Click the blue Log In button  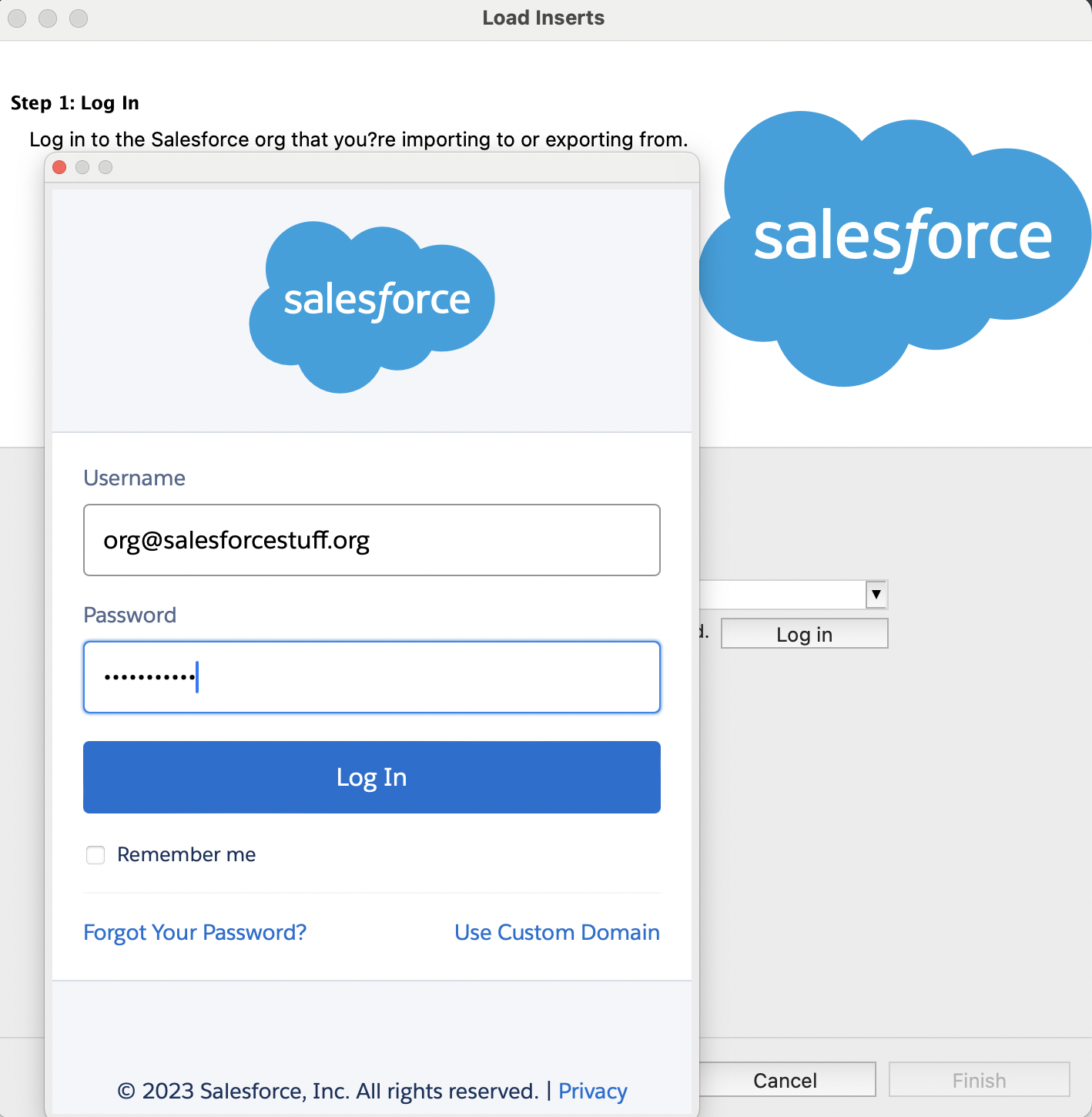pyautogui.click(x=371, y=777)
